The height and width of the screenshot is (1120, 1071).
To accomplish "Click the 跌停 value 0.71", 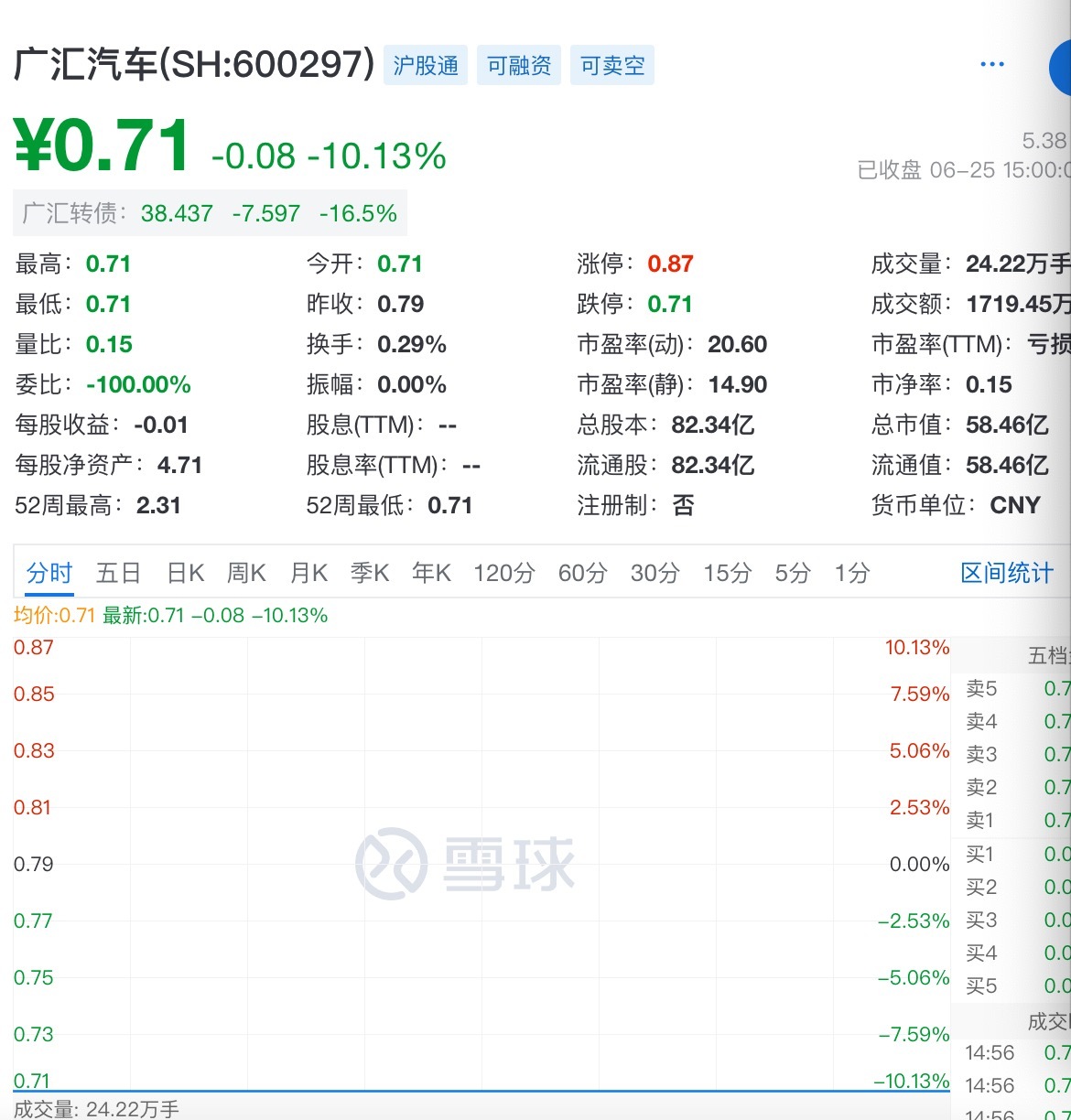I will tap(670, 305).
